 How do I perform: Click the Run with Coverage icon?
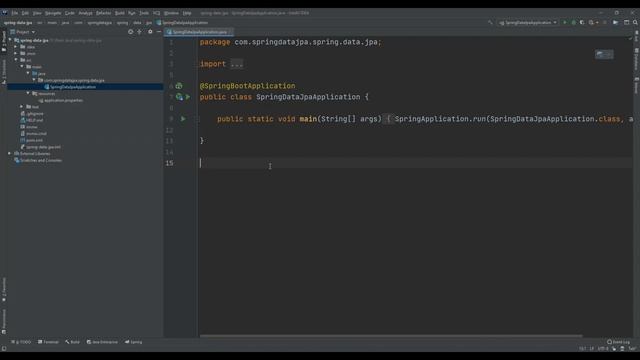582,22
